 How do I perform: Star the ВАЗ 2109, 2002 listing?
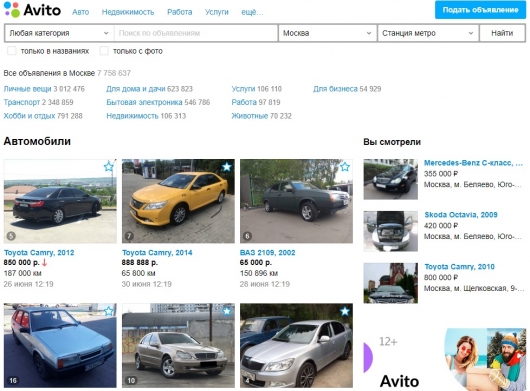[345, 167]
